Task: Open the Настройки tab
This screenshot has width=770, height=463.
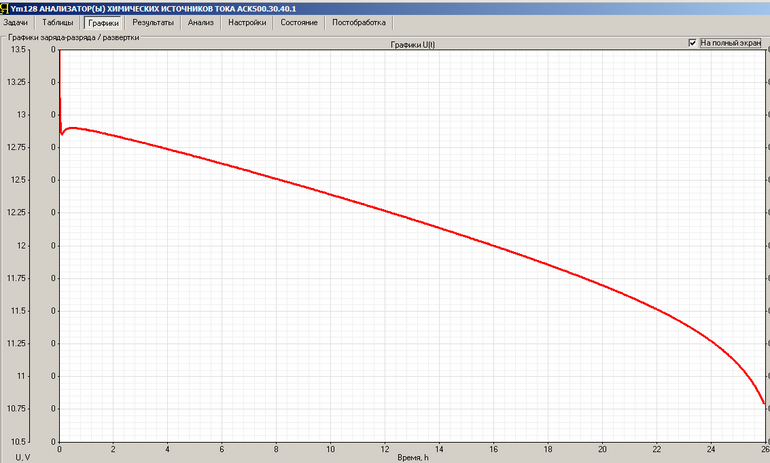Action: tap(247, 23)
